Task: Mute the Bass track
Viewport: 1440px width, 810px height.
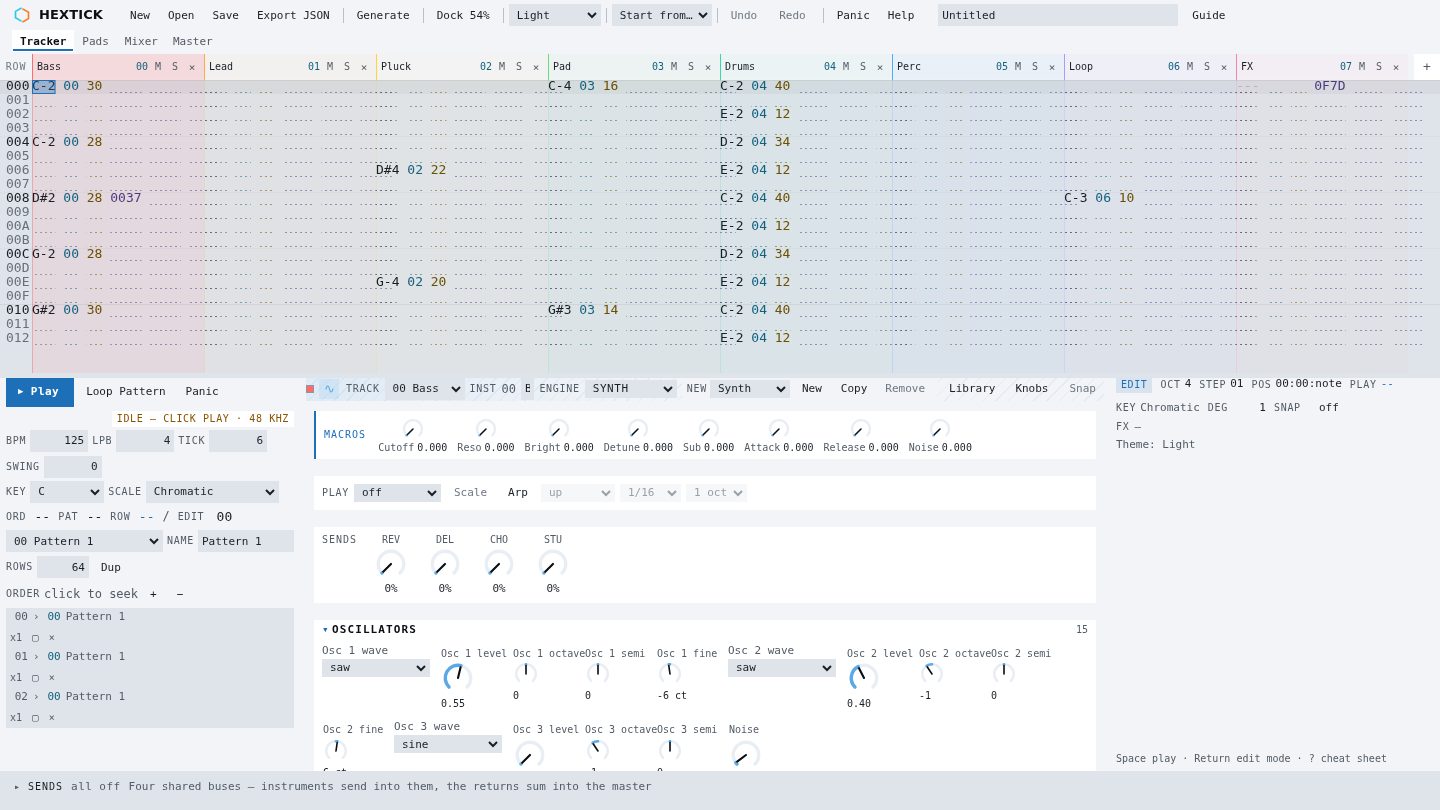Action: 158,67
